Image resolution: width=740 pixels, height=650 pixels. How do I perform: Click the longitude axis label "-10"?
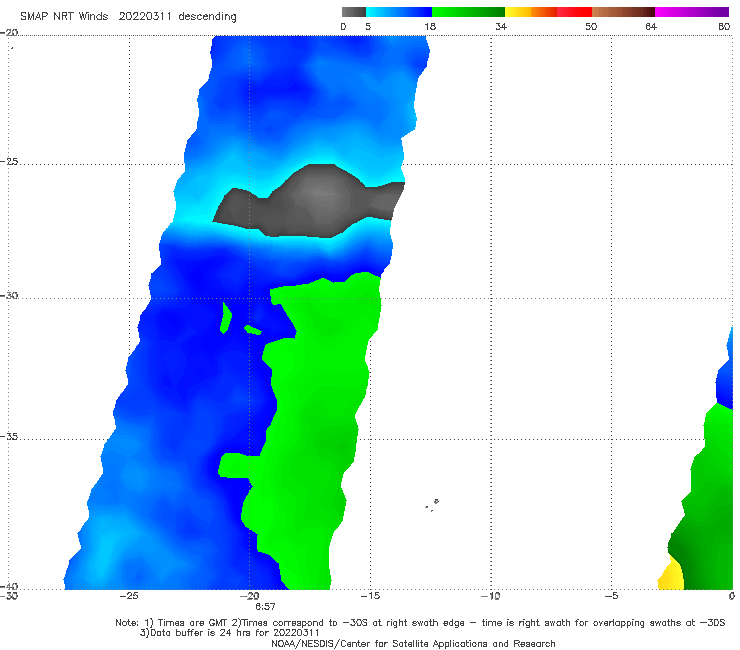click(490, 596)
